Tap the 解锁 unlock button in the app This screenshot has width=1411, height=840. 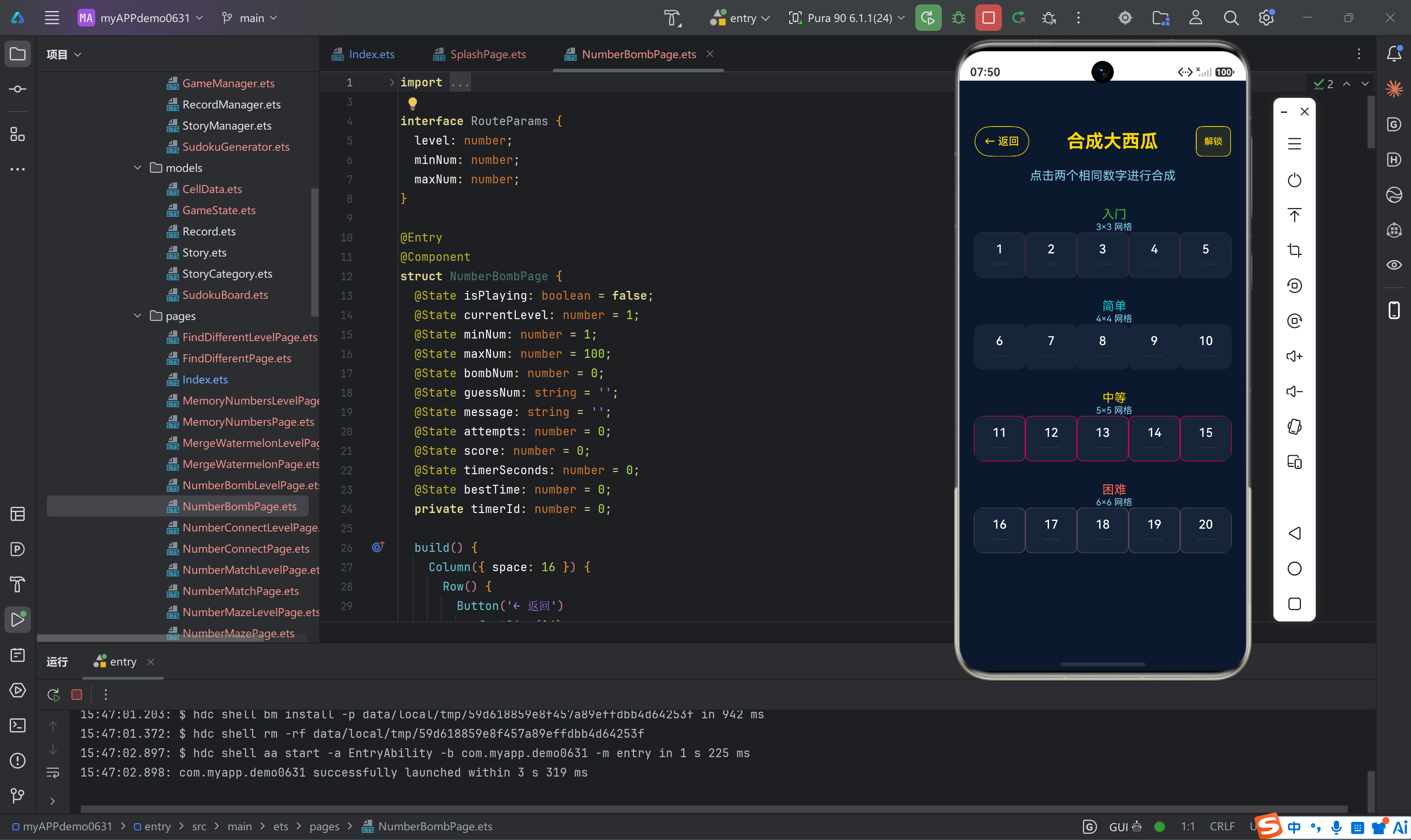1213,141
